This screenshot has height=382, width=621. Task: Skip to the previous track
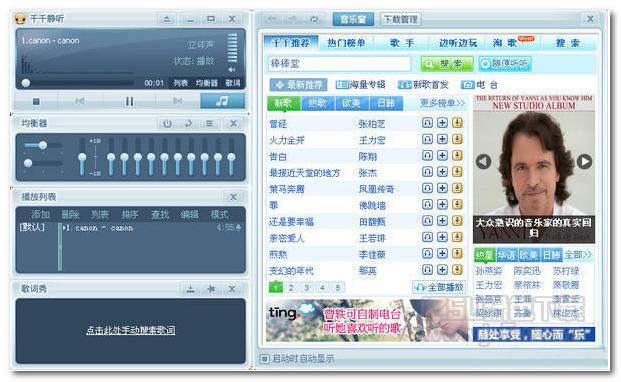click(x=80, y=101)
